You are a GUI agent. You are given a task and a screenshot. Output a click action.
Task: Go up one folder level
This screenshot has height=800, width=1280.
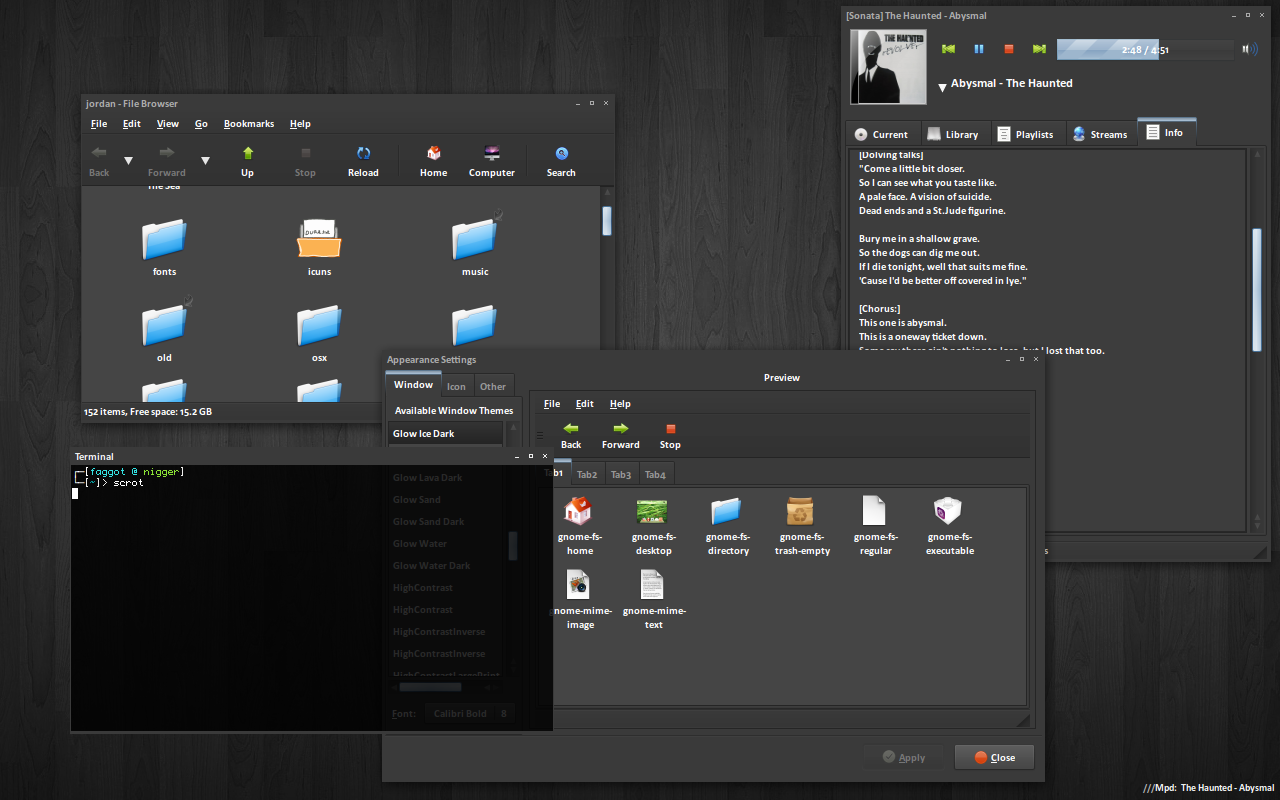point(247,161)
